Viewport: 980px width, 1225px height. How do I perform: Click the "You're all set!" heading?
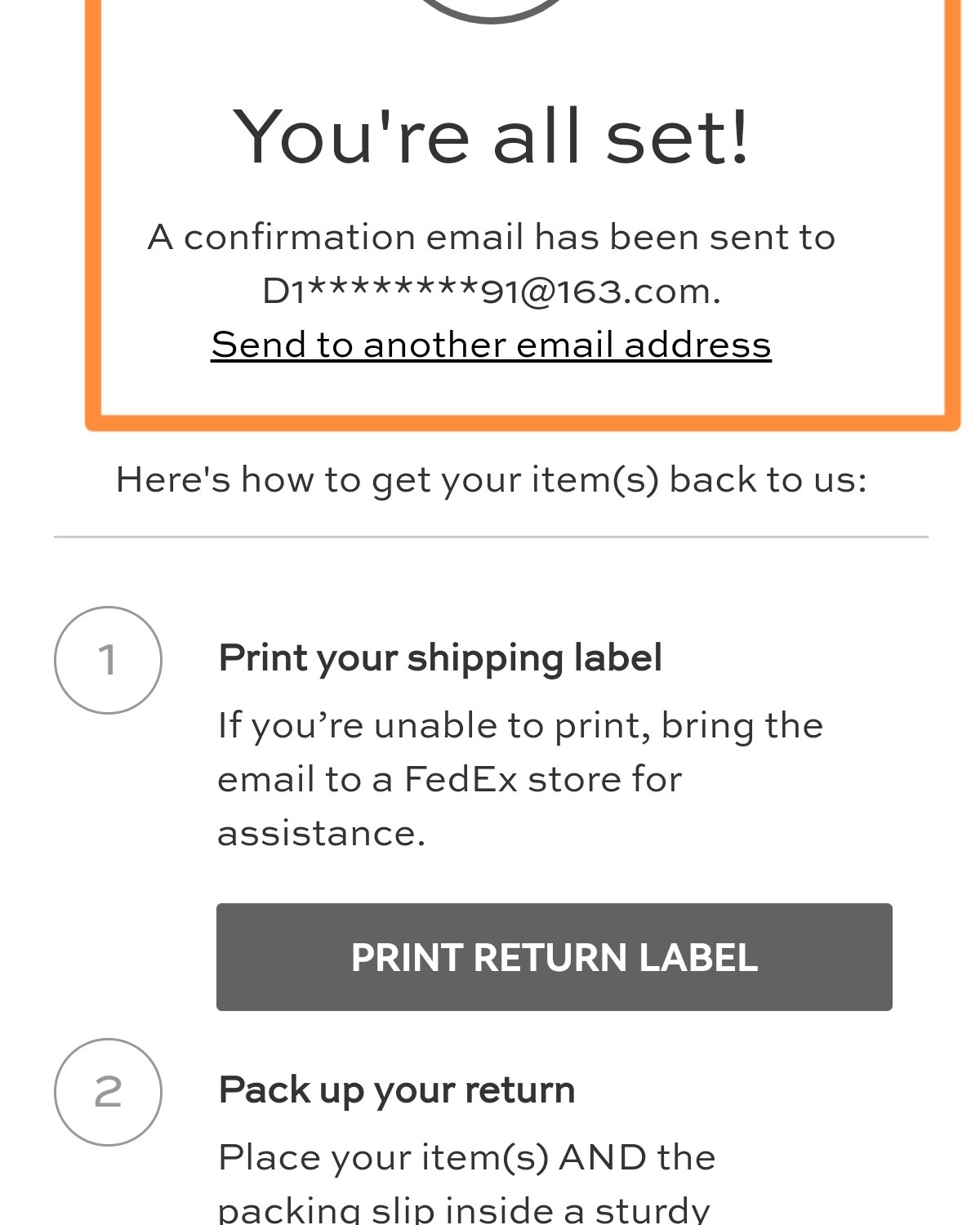(x=491, y=136)
